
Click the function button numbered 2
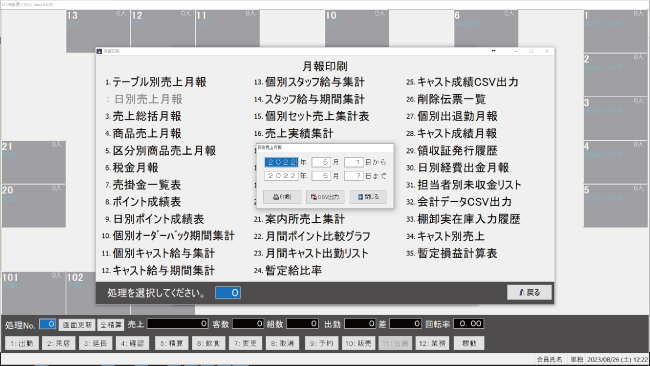[x=58, y=343]
